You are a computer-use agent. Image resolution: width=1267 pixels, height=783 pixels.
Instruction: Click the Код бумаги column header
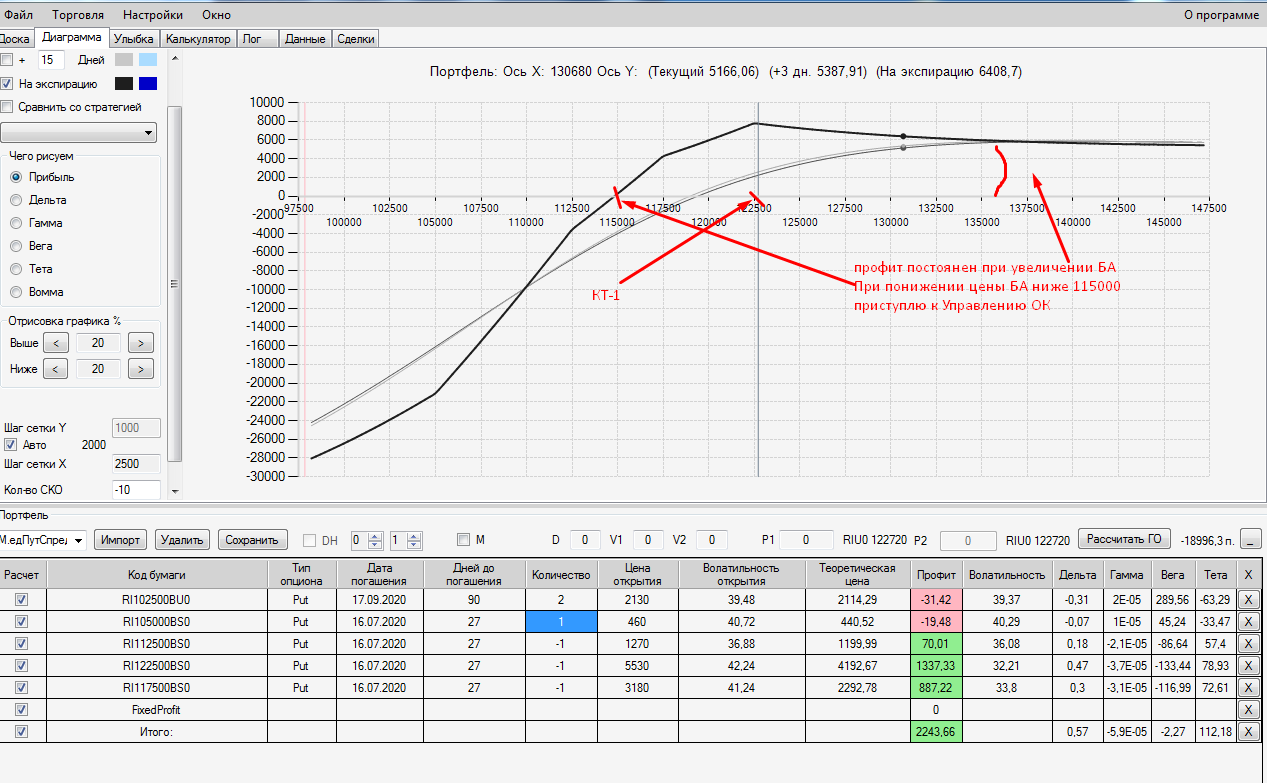(157, 574)
